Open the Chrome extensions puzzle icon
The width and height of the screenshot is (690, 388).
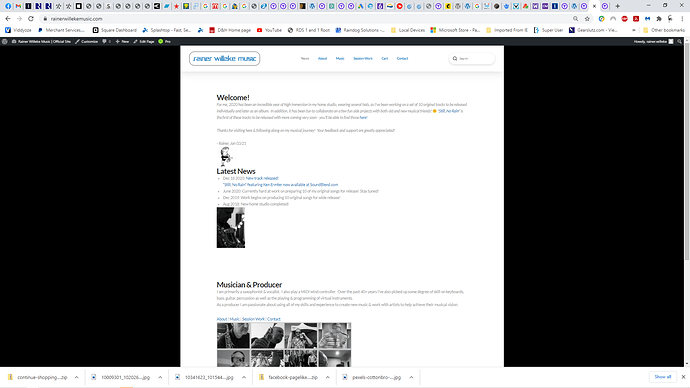[659, 19]
